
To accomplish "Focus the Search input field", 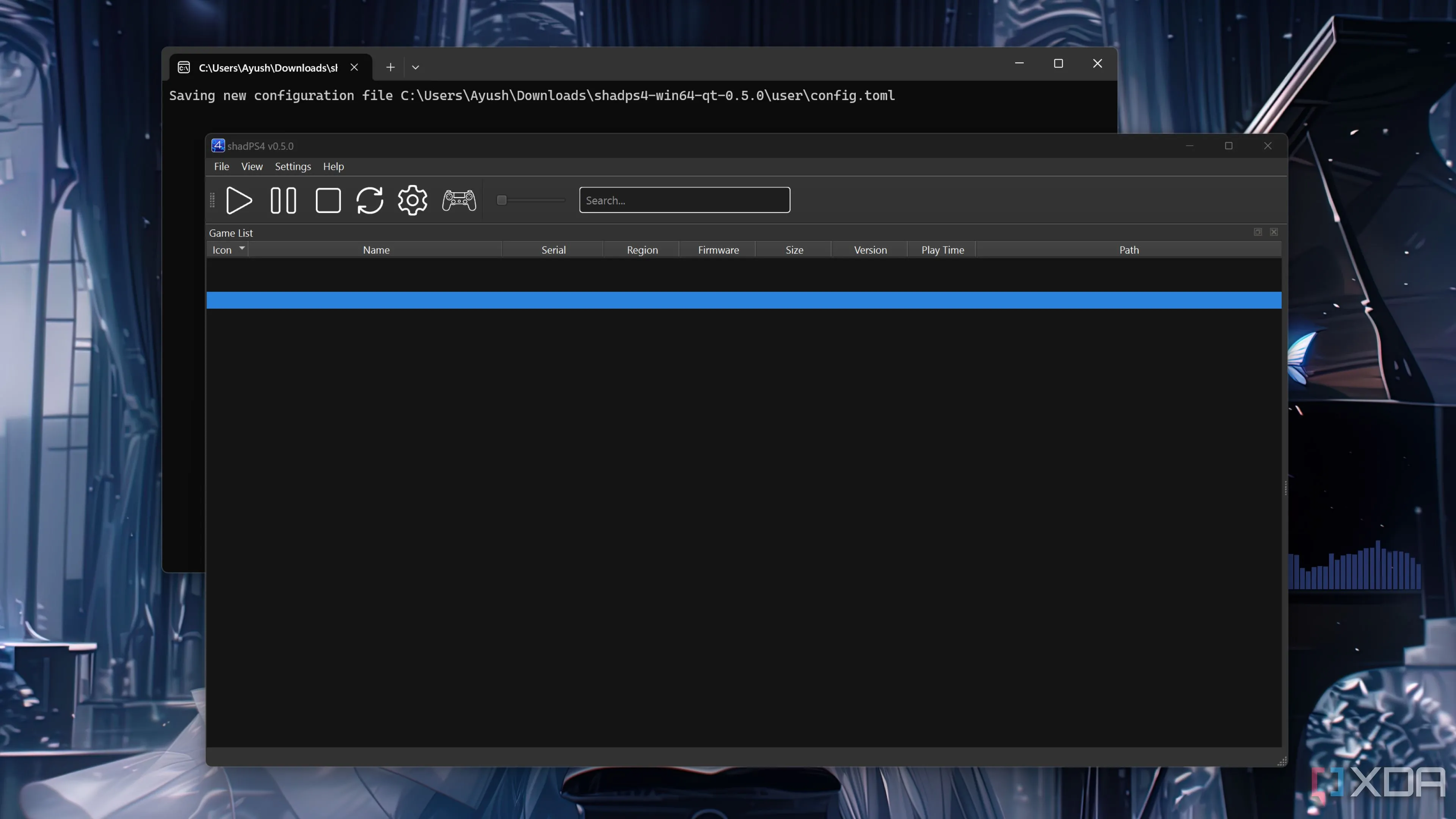I will (684, 200).
